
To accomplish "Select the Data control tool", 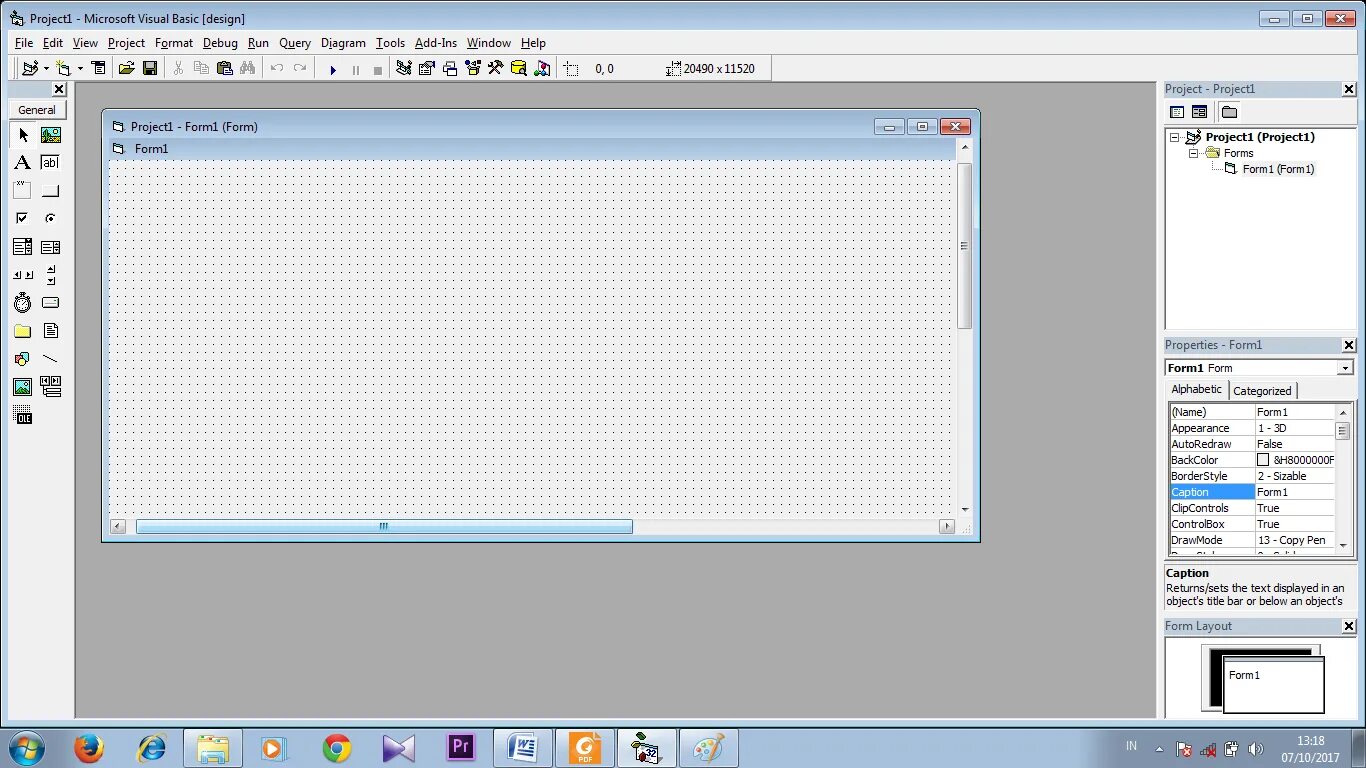I will [51, 387].
